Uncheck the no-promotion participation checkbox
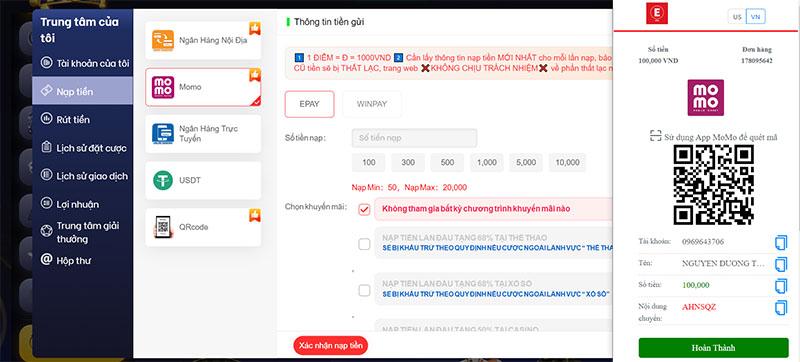Screen dimensions: 800x362 [364, 209]
